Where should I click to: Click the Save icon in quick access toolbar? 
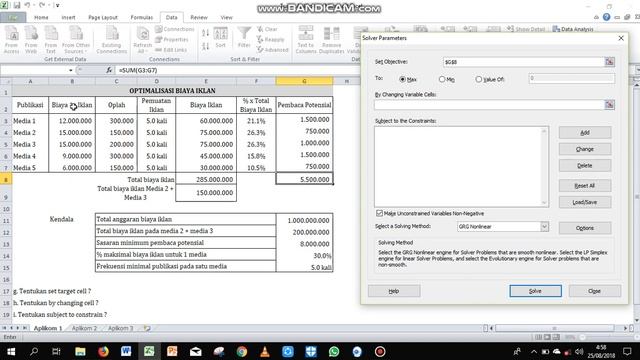coord(17,5)
